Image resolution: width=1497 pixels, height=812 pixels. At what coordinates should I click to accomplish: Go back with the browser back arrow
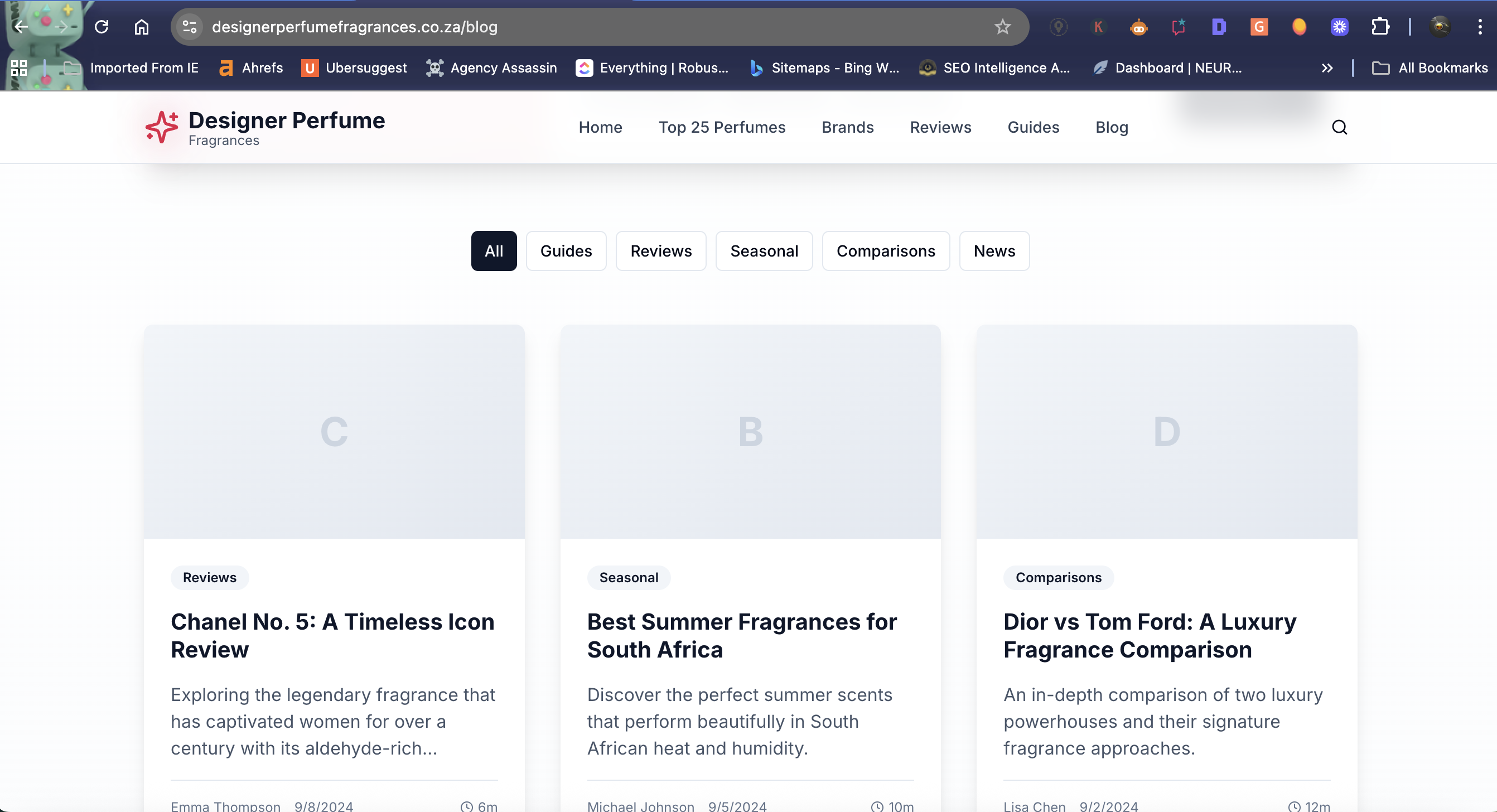click(x=21, y=27)
